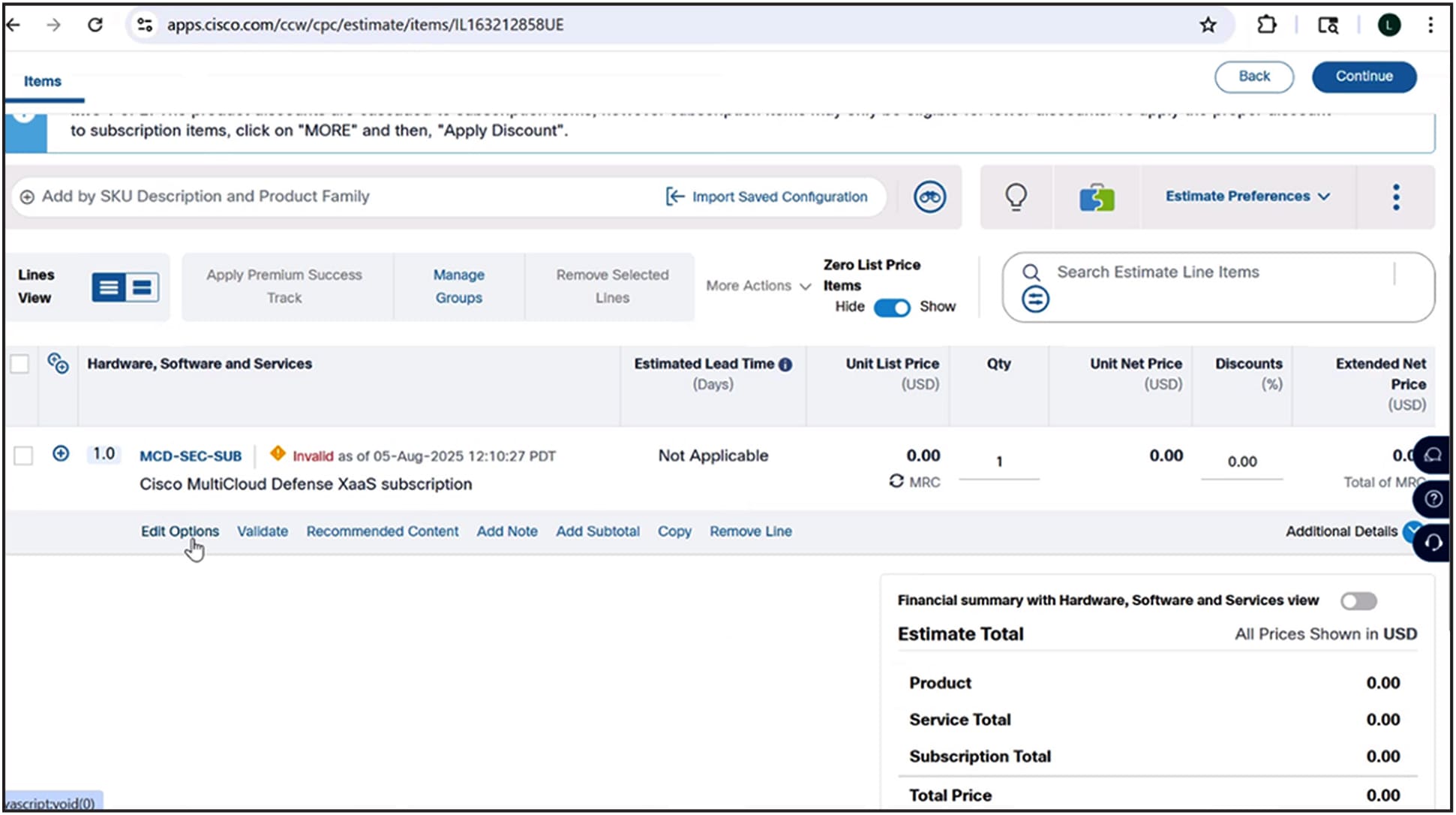Screen dimensions: 1456x815
Task: Open the browser extensions puzzle icon
Action: (x=1266, y=25)
